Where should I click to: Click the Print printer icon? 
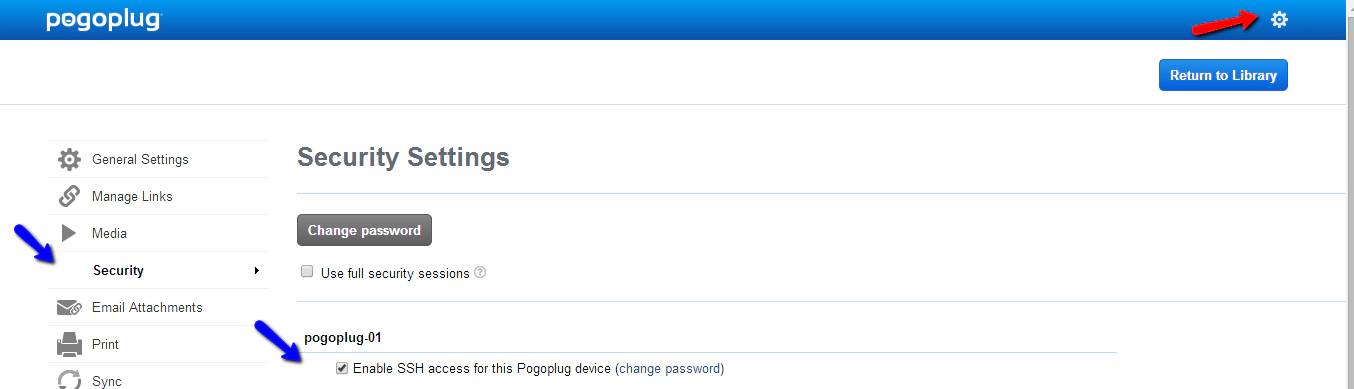click(69, 344)
